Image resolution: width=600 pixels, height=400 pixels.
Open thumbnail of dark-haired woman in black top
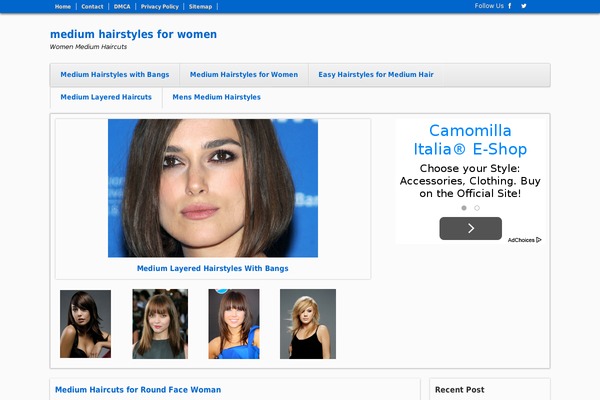[85, 324]
